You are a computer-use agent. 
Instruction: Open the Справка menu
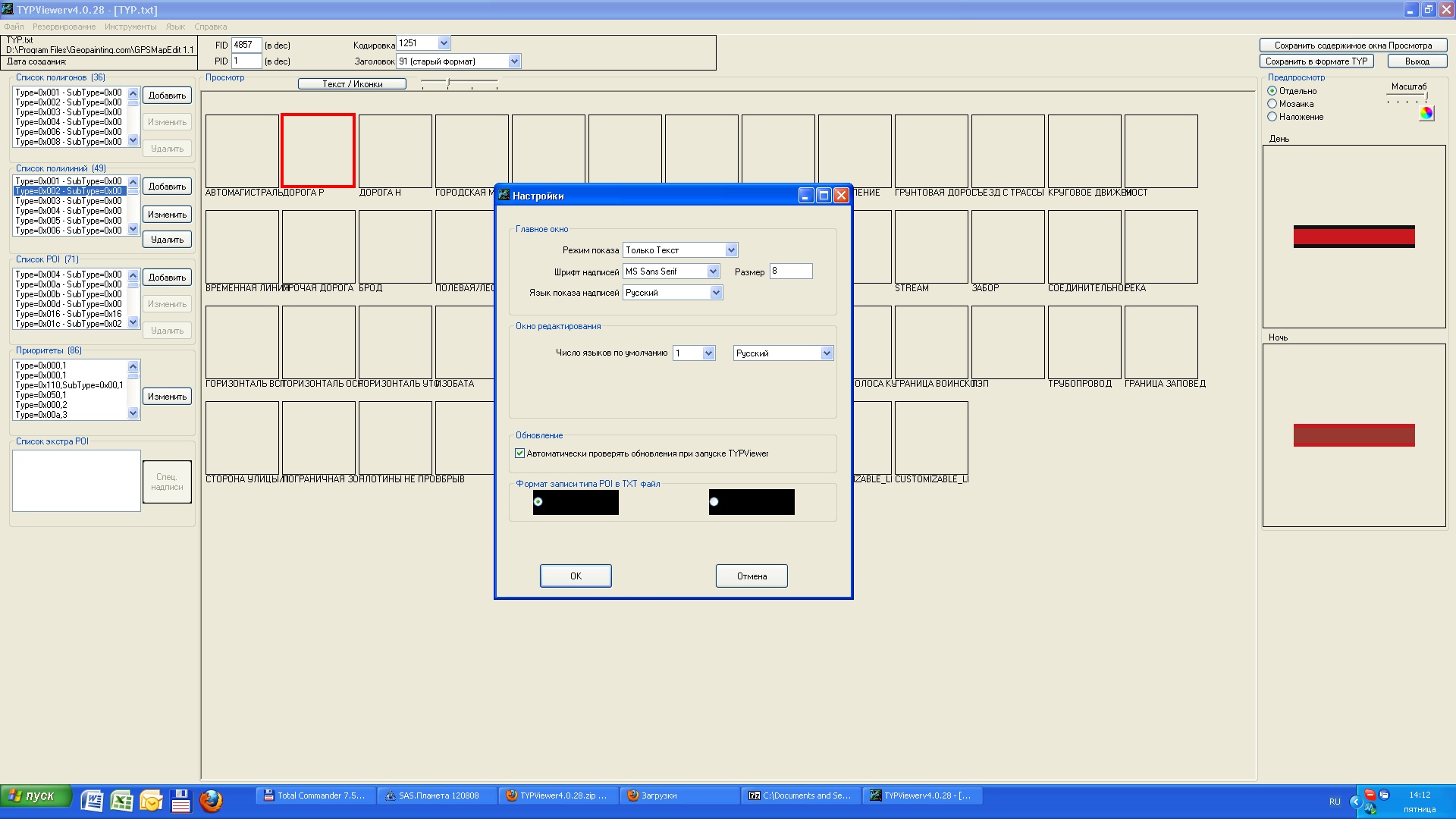point(210,27)
